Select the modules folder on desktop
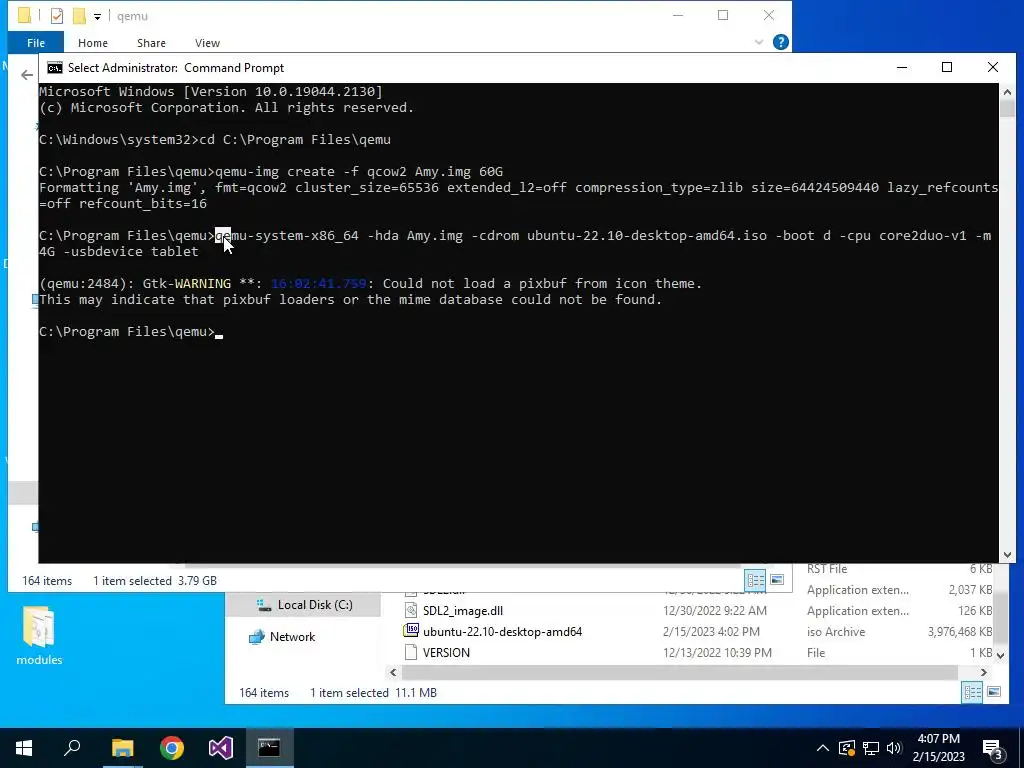The image size is (1024, 768). tap(39, 636)
